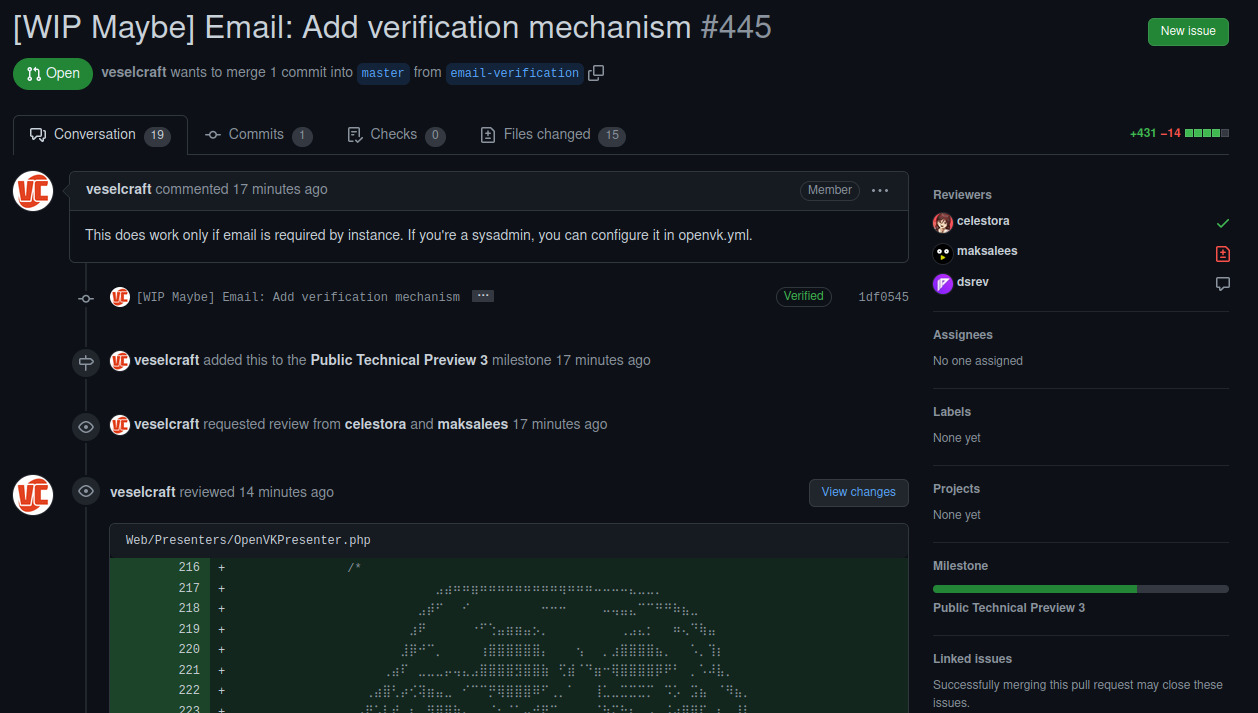
Task: Expand the commit message ellipsis button
Action: pos(482,296)
